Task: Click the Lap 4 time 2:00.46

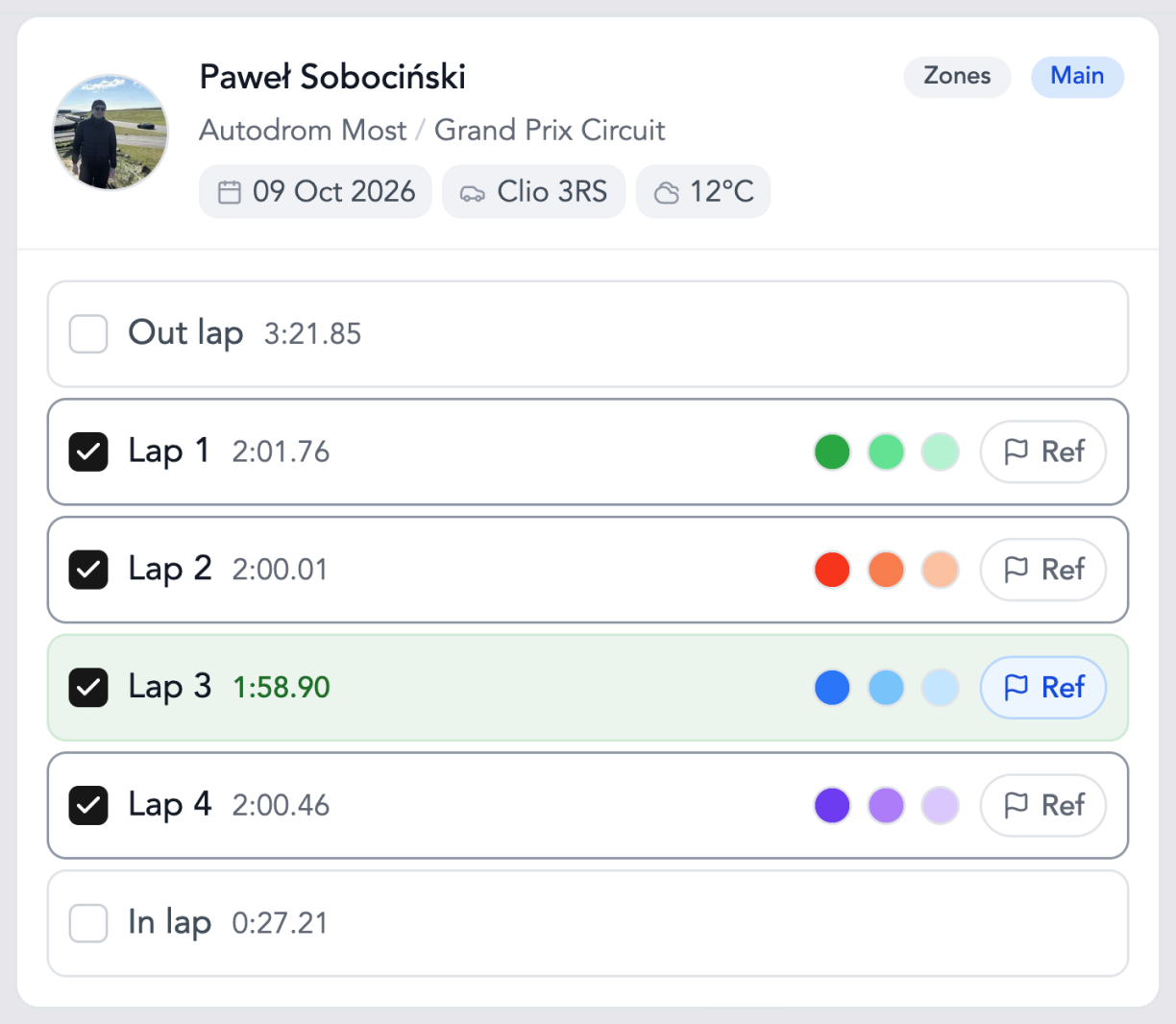Action: [281, 806]
